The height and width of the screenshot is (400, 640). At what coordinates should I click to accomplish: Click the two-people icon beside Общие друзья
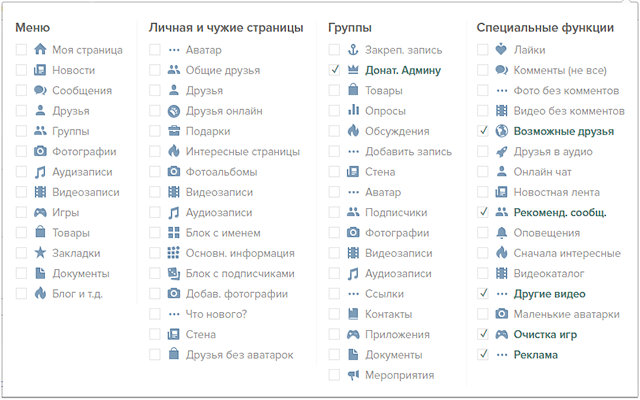pos(174,70)
